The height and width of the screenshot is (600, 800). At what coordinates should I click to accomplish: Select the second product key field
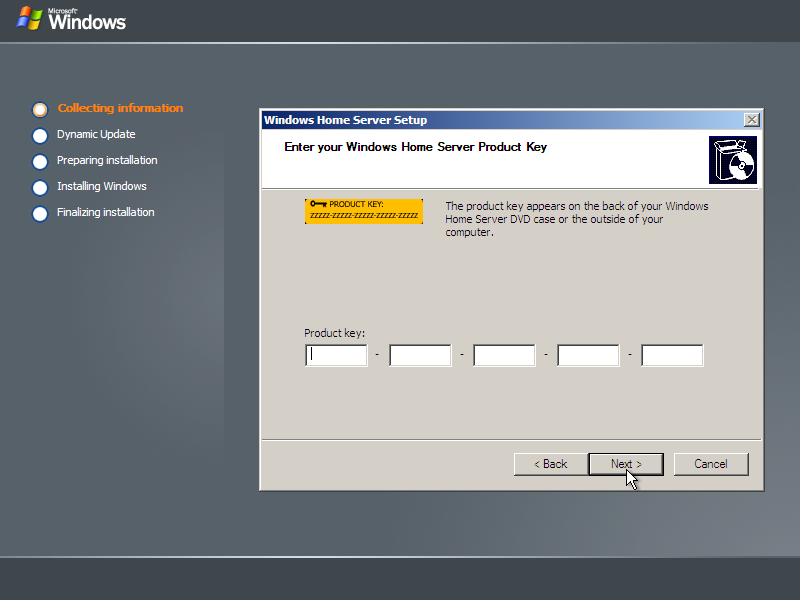pyautogui.click(x=420, y=355)
